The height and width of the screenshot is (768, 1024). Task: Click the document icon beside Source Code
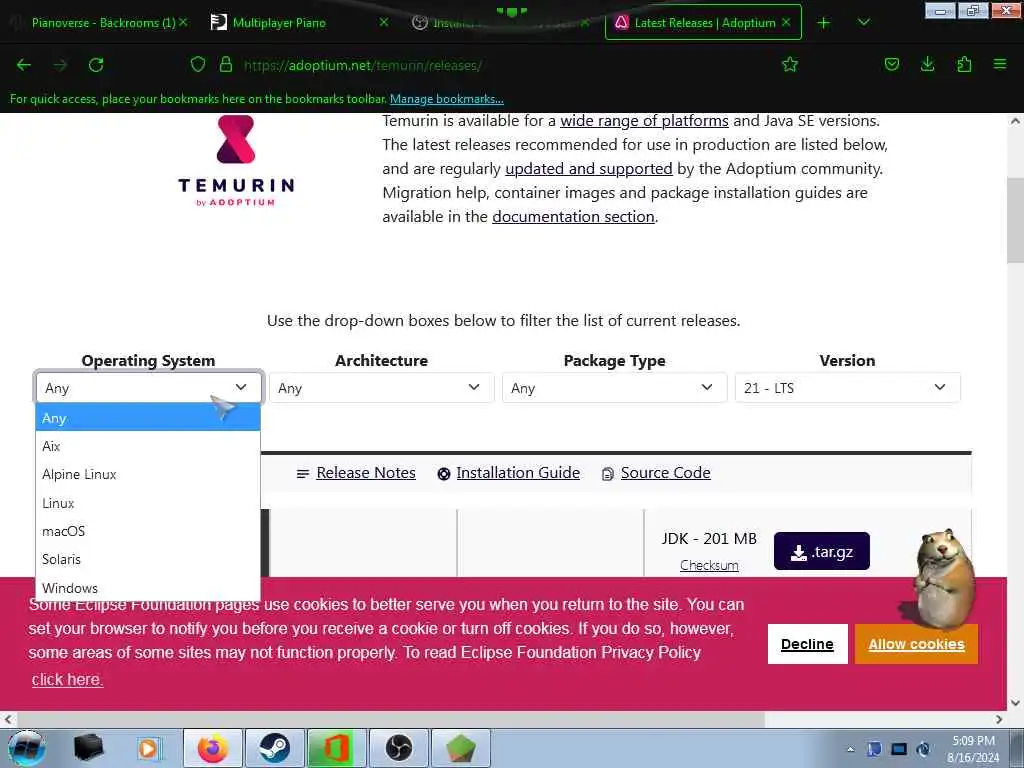[608, 474]
